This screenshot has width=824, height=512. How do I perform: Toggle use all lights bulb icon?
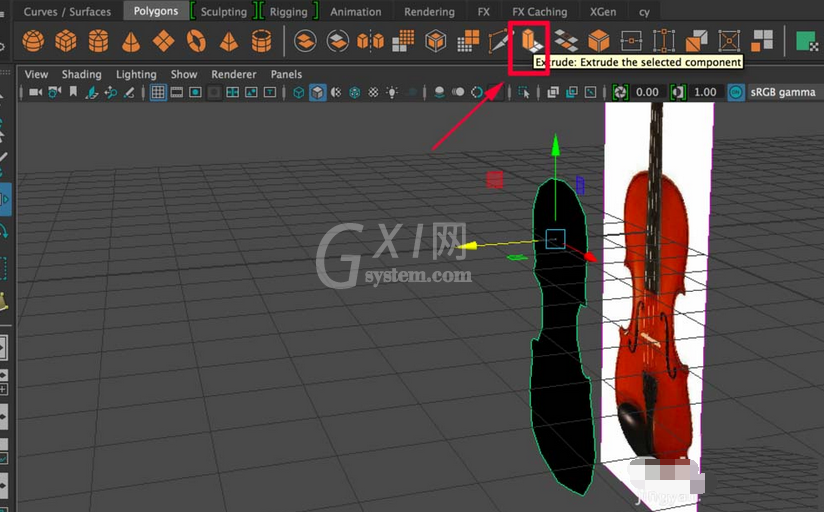pos(392,93)
